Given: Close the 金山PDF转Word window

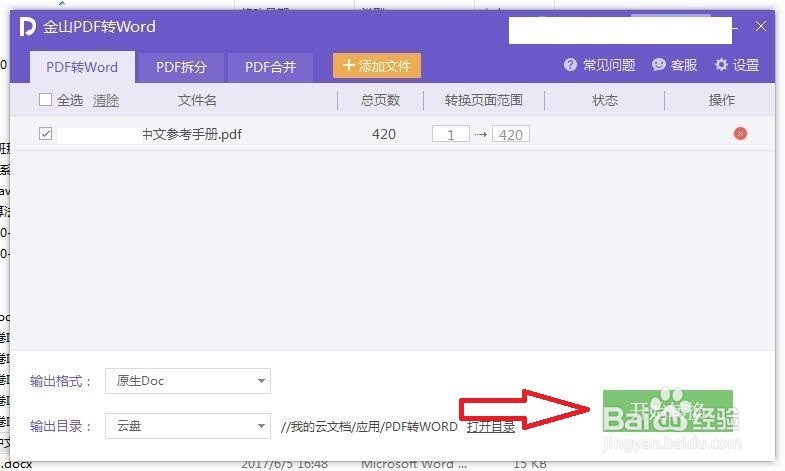Looking at the screenshot, I should [760, 27].
